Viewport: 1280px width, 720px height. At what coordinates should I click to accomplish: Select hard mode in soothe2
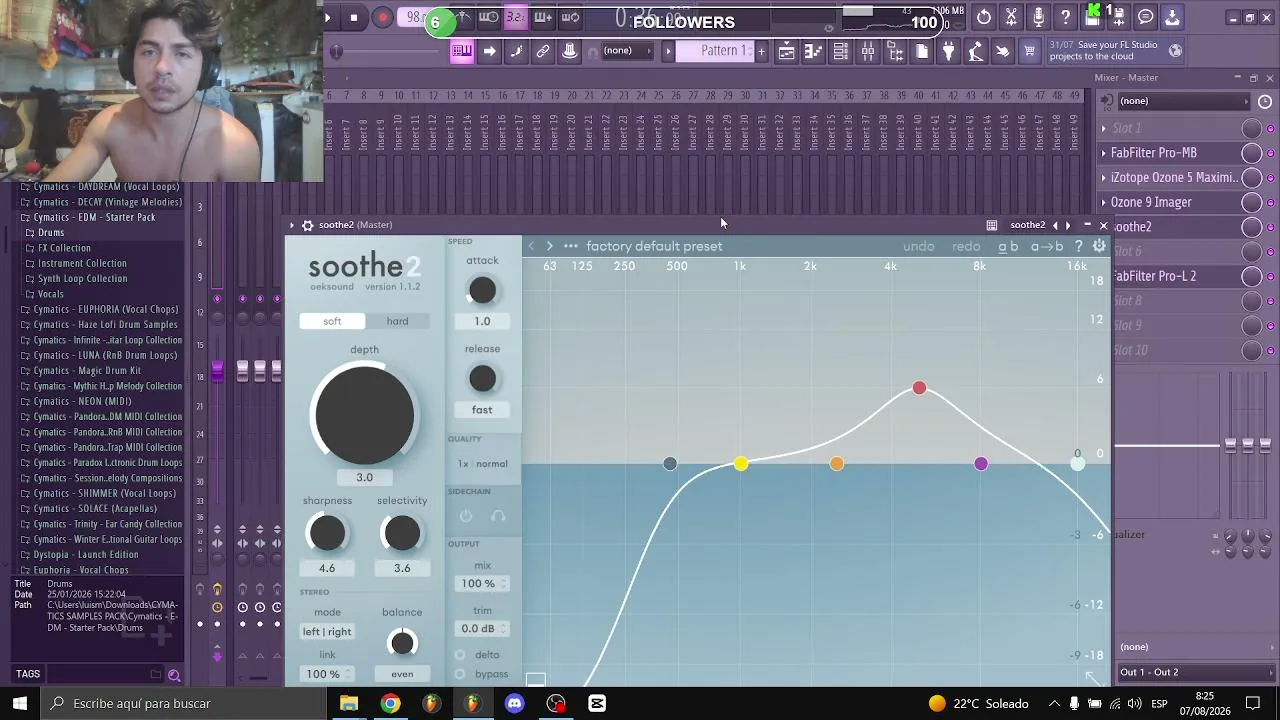[397, 321]
